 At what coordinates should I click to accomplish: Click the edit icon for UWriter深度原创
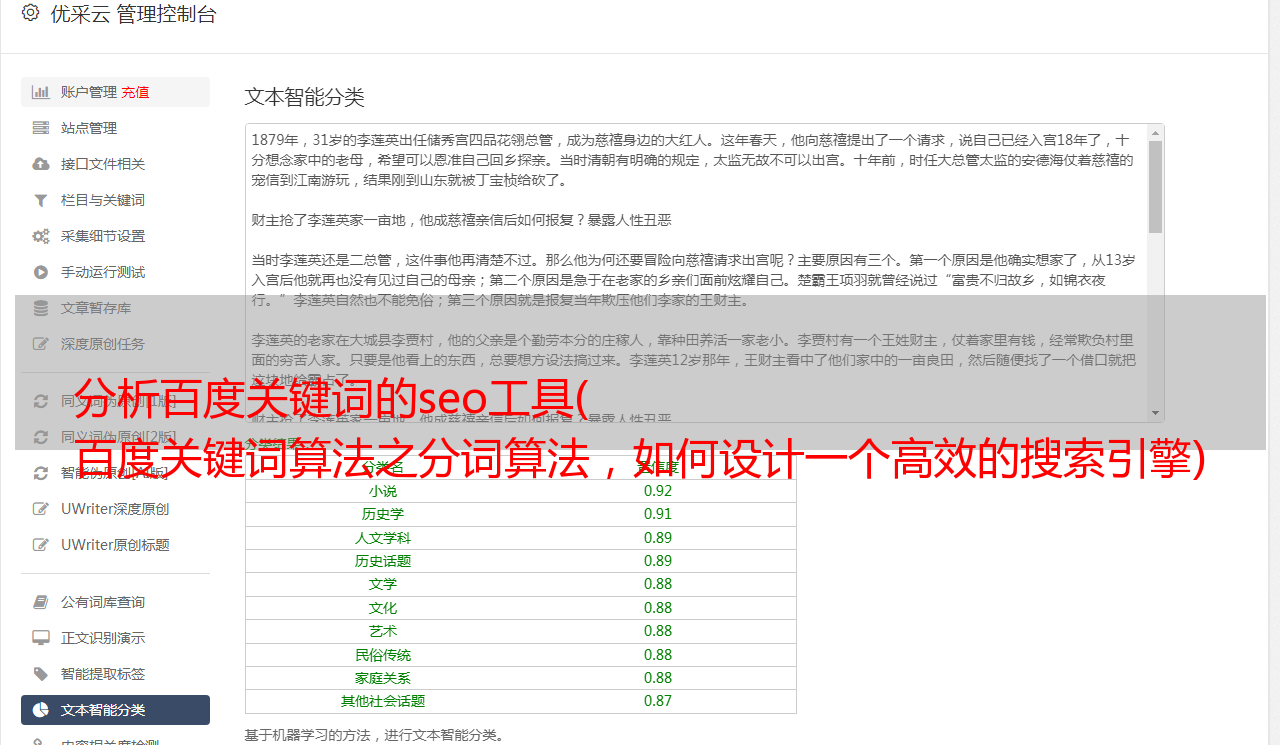(41, 509)
